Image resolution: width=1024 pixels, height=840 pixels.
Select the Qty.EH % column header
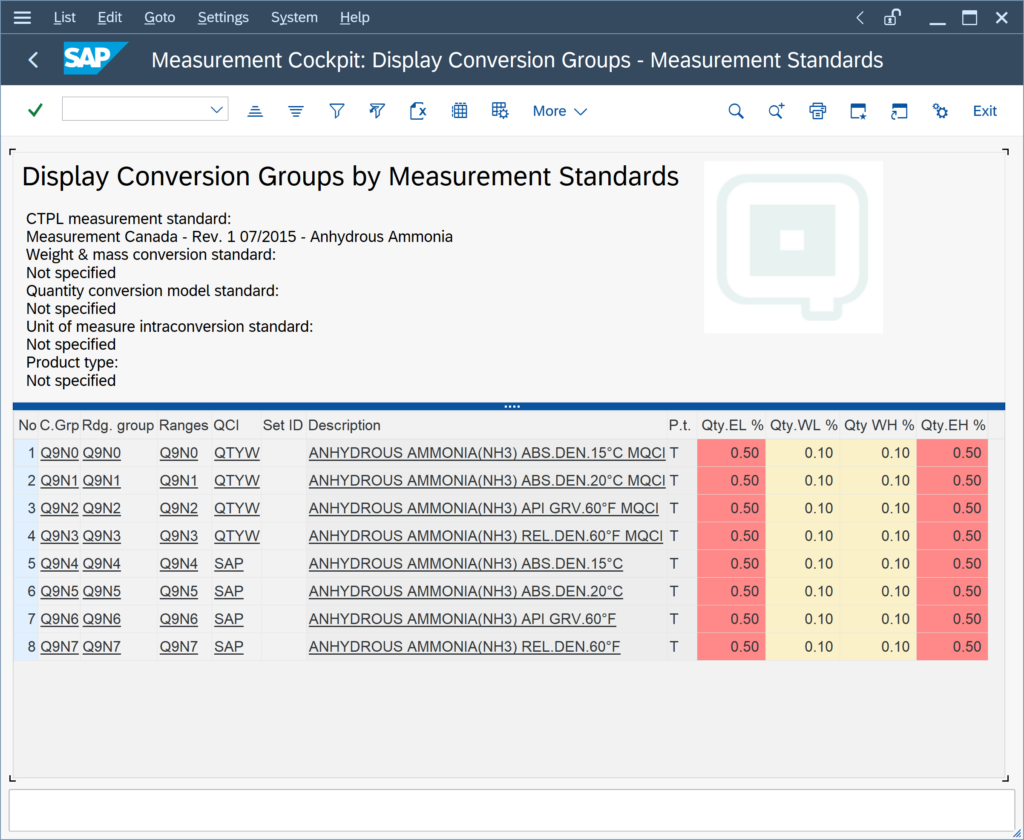tap(953, 425)
